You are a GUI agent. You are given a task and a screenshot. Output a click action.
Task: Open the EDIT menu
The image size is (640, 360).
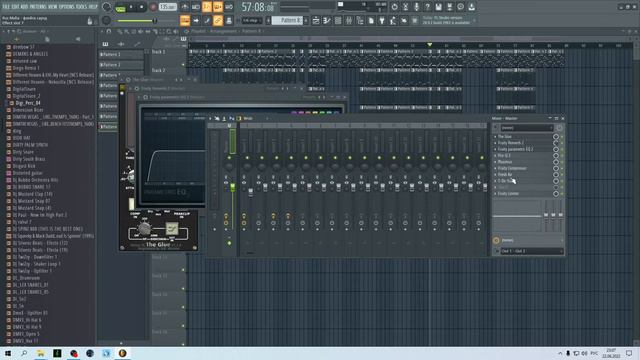16,7
